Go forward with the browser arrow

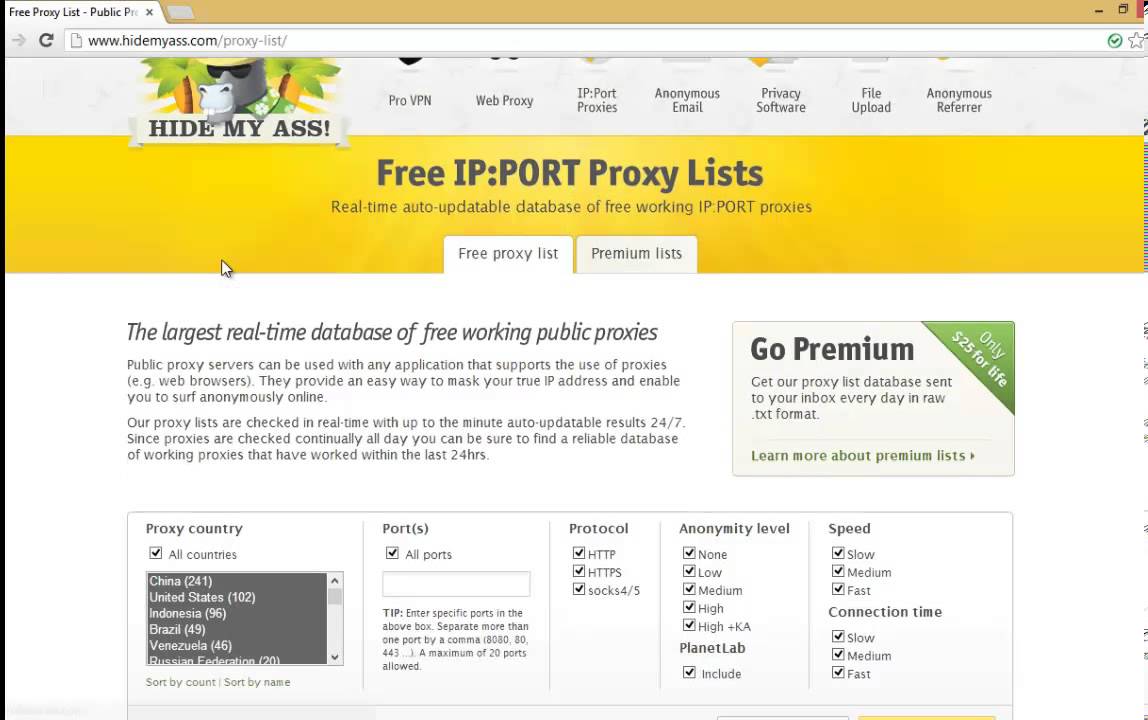pos(19,40)
